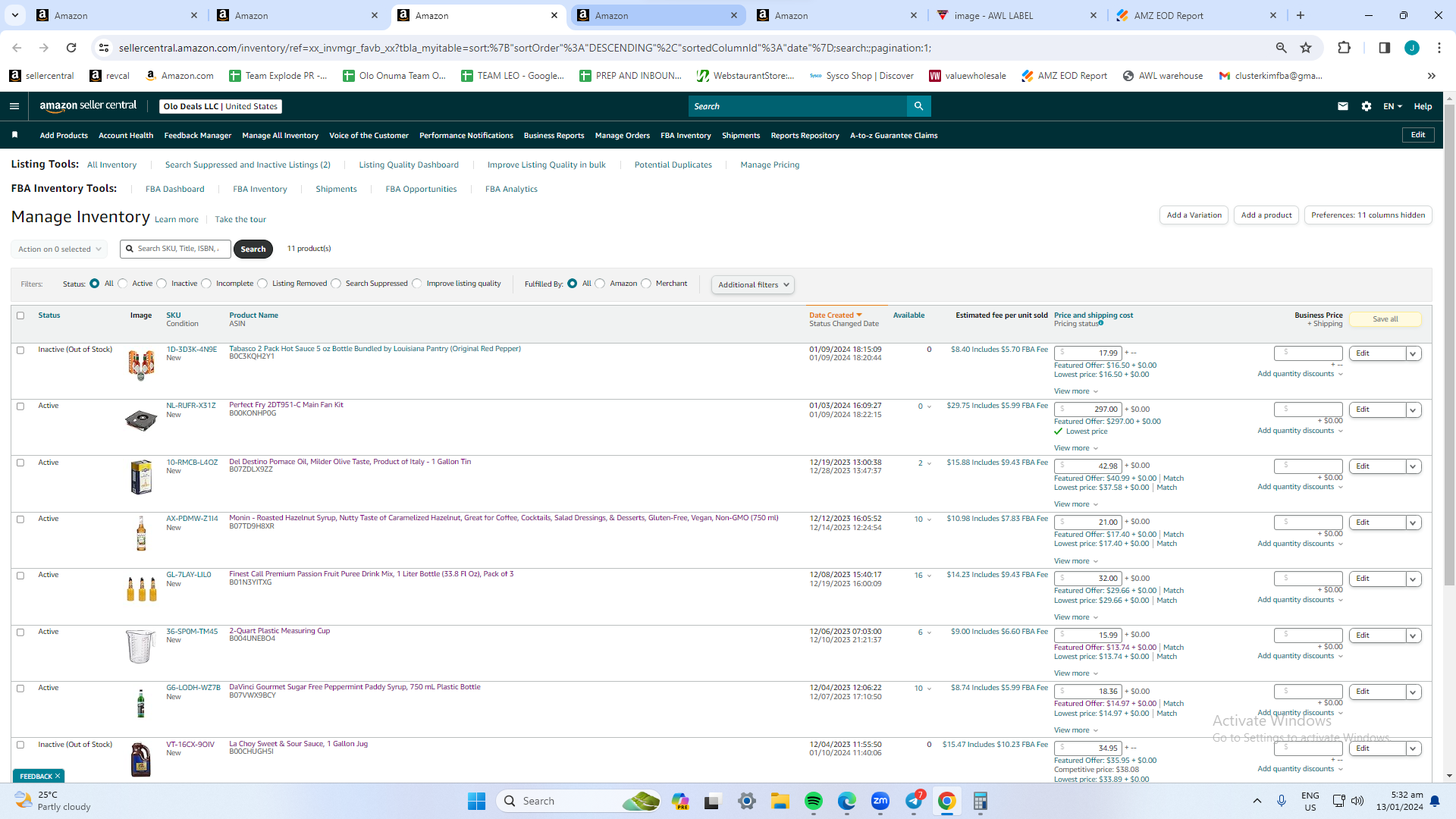Open the Windows Start menu
This screenshot has width=1456, height=819.
(476, 801)
